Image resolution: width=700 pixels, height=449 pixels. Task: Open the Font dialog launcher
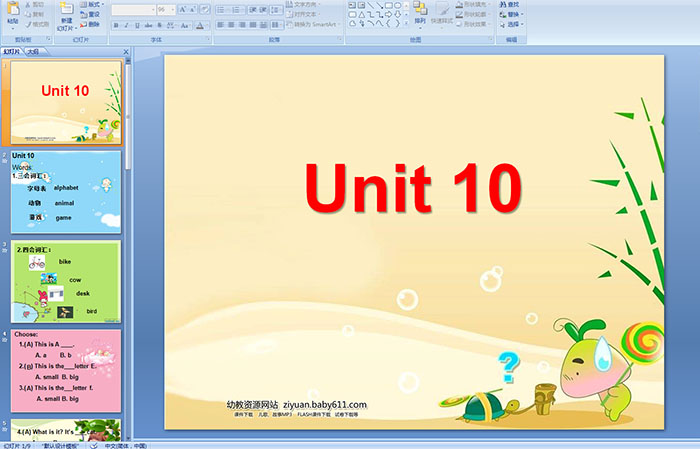tap(208, 40)
